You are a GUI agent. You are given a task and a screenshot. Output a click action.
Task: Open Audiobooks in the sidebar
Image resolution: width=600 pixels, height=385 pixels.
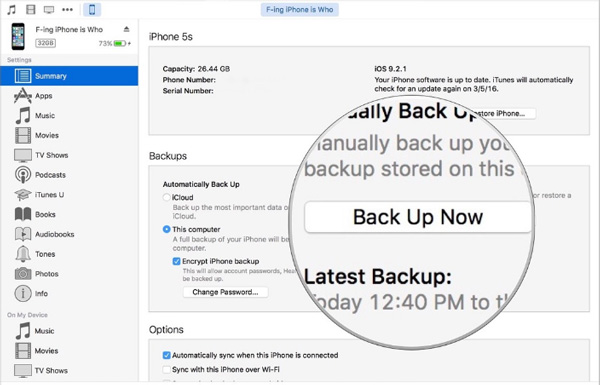[69, 234]
